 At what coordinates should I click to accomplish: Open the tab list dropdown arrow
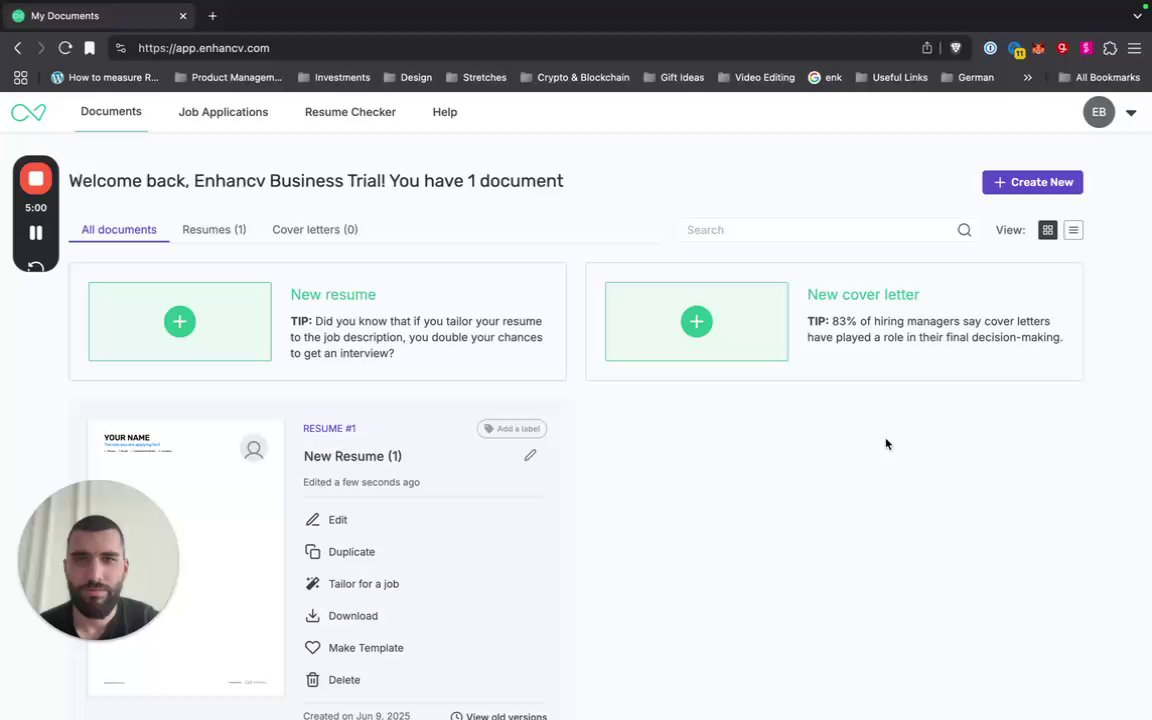pyautogui.click(x=1137, y=16)
